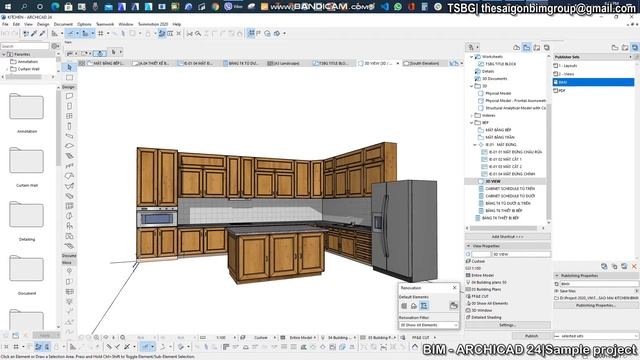Click the Add Shortcut button

click(507, 237)
